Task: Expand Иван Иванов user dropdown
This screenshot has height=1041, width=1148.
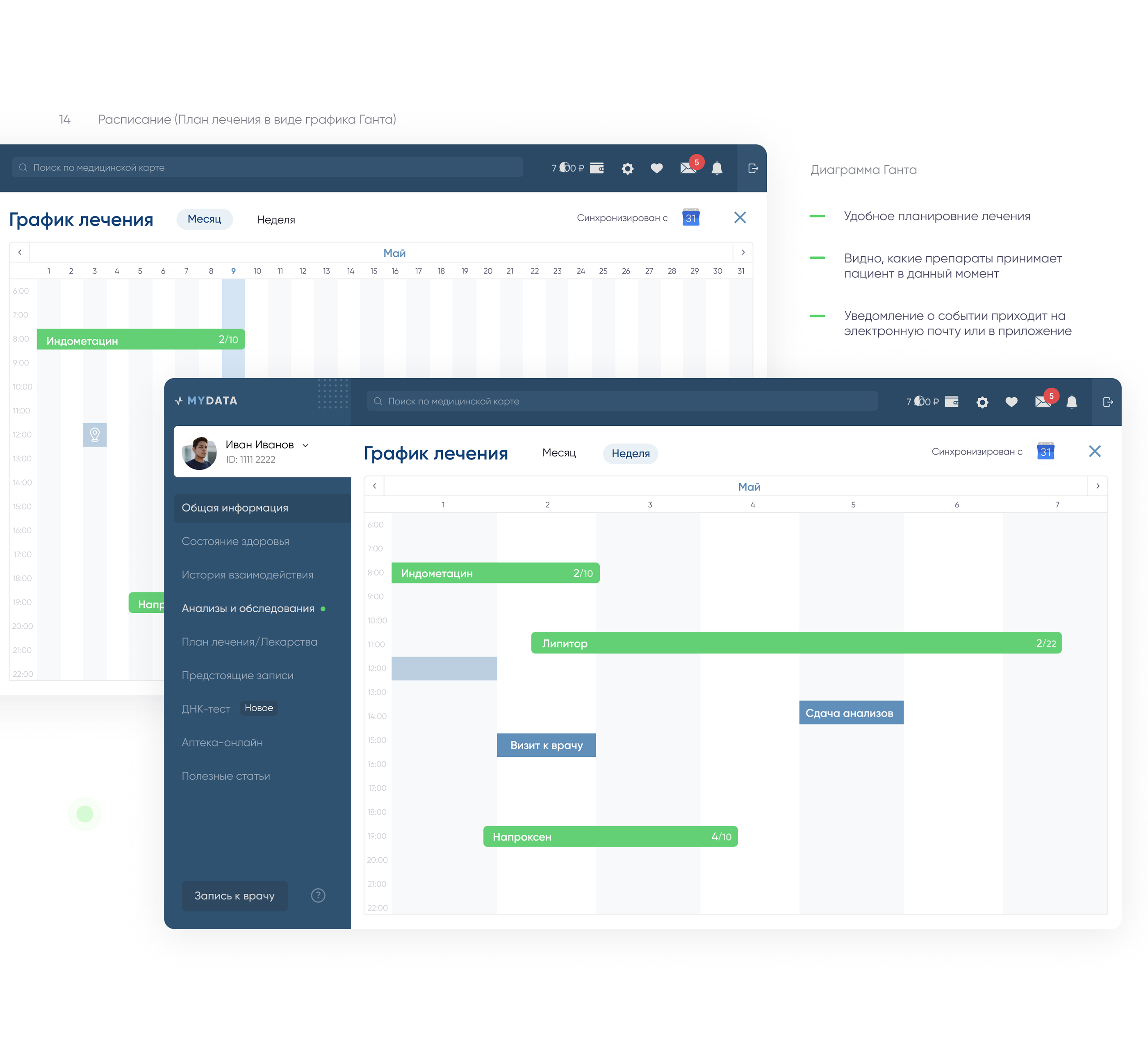Action: 305,445
